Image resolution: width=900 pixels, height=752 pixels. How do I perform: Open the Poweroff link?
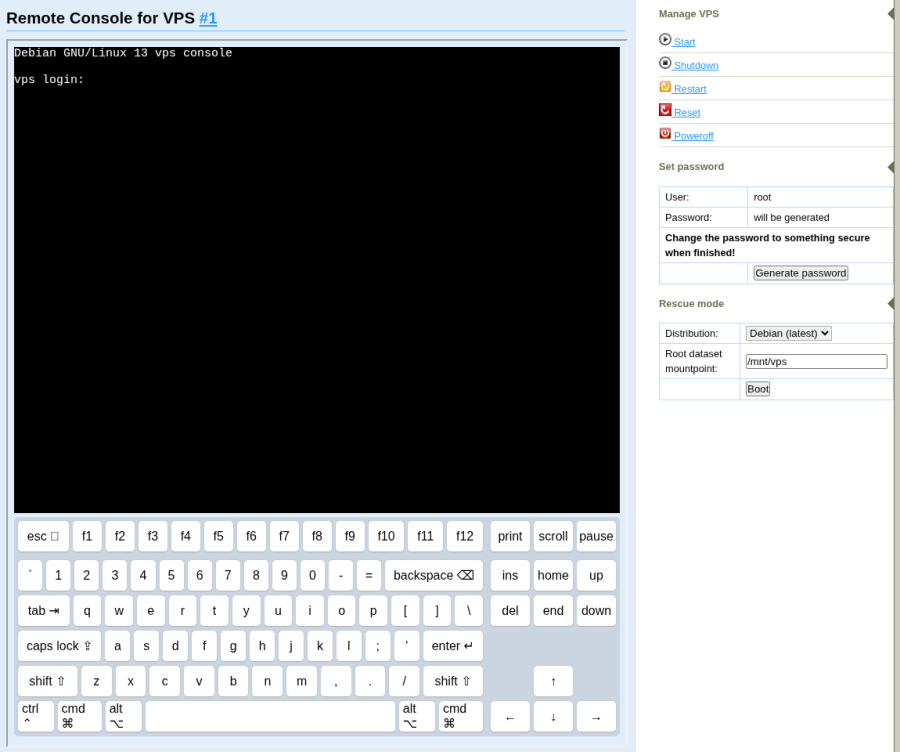(693, 136)
